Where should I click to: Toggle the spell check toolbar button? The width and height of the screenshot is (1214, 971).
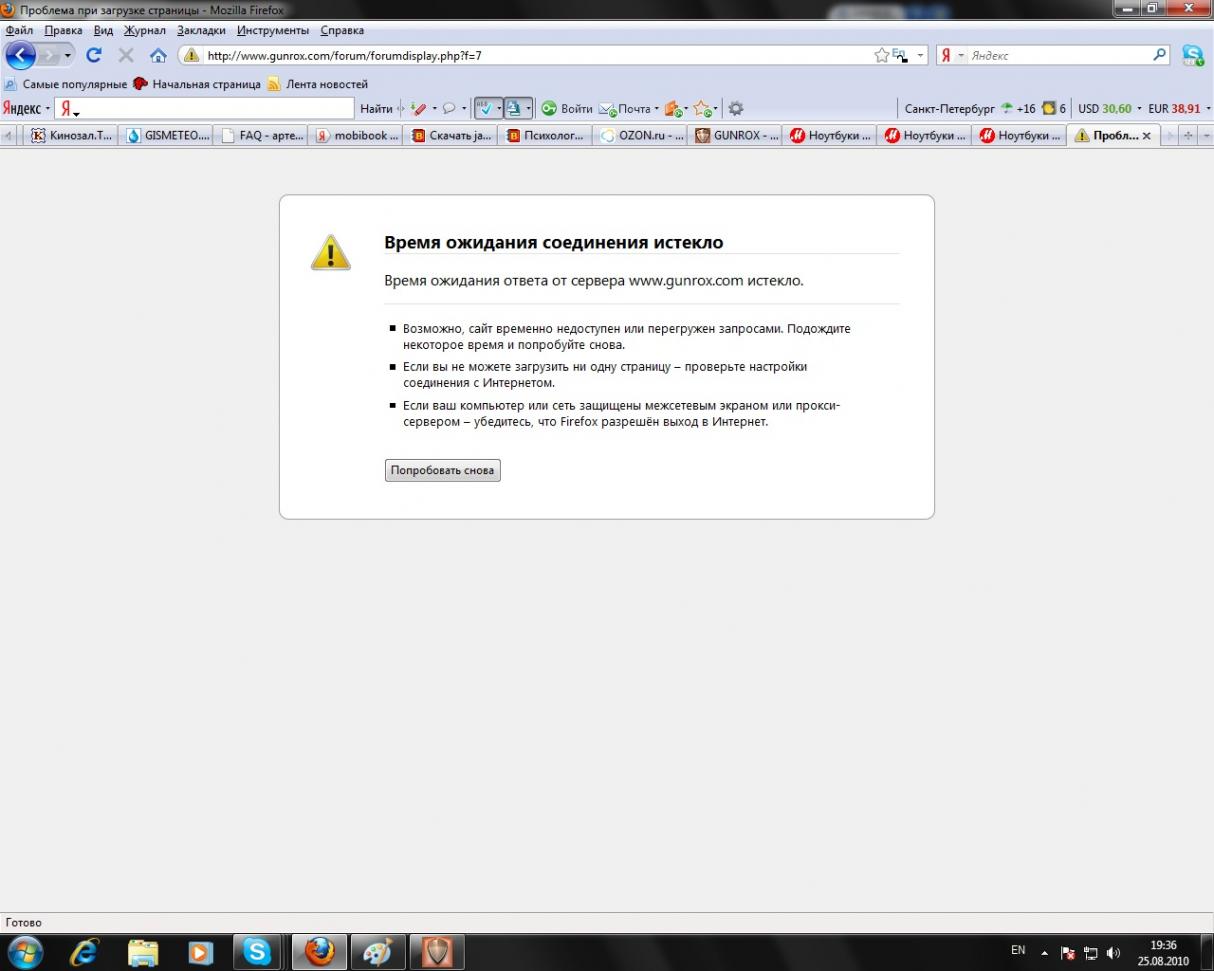point(485,108)
